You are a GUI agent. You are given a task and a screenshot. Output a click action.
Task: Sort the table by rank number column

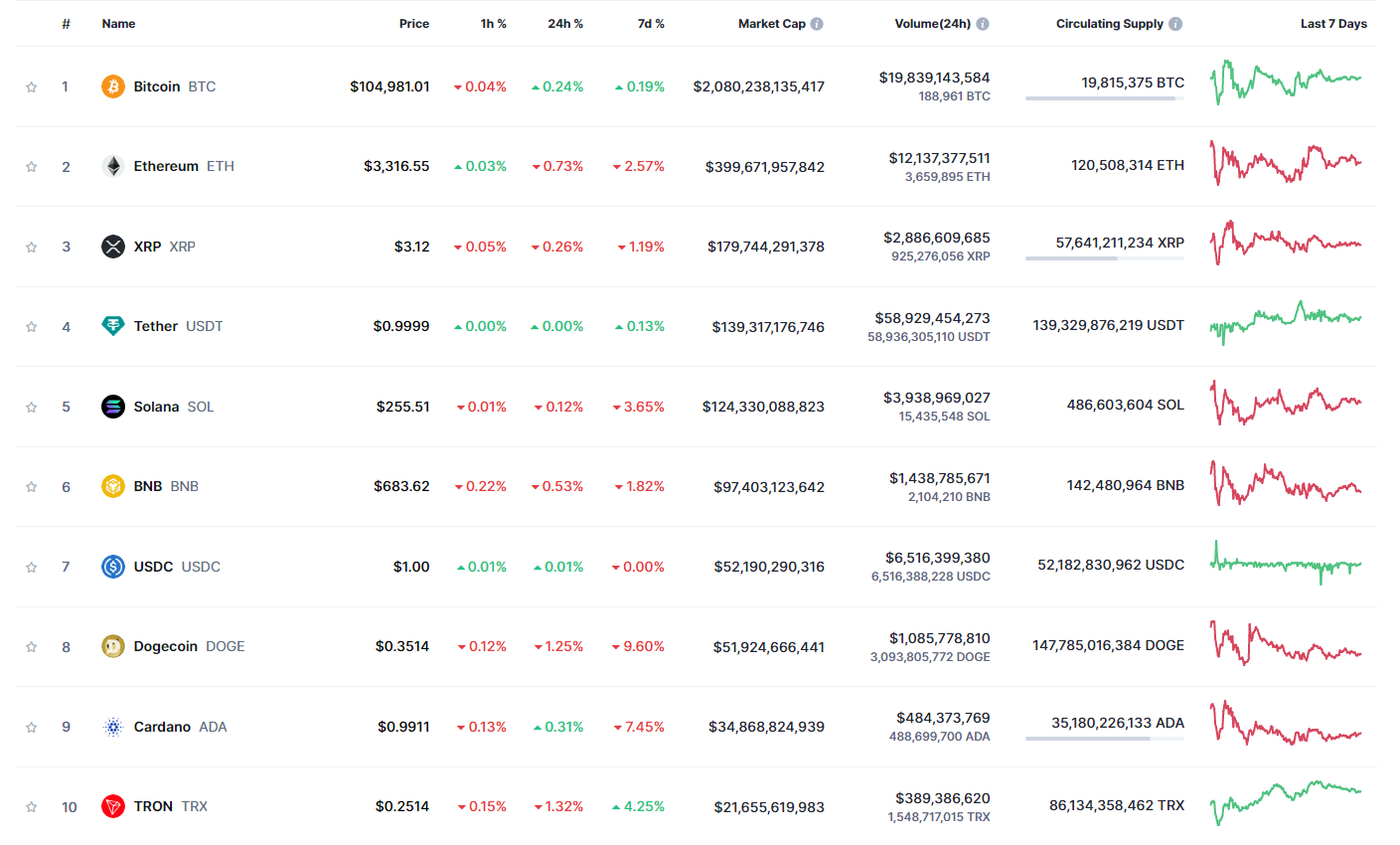(x=66, y=24)
